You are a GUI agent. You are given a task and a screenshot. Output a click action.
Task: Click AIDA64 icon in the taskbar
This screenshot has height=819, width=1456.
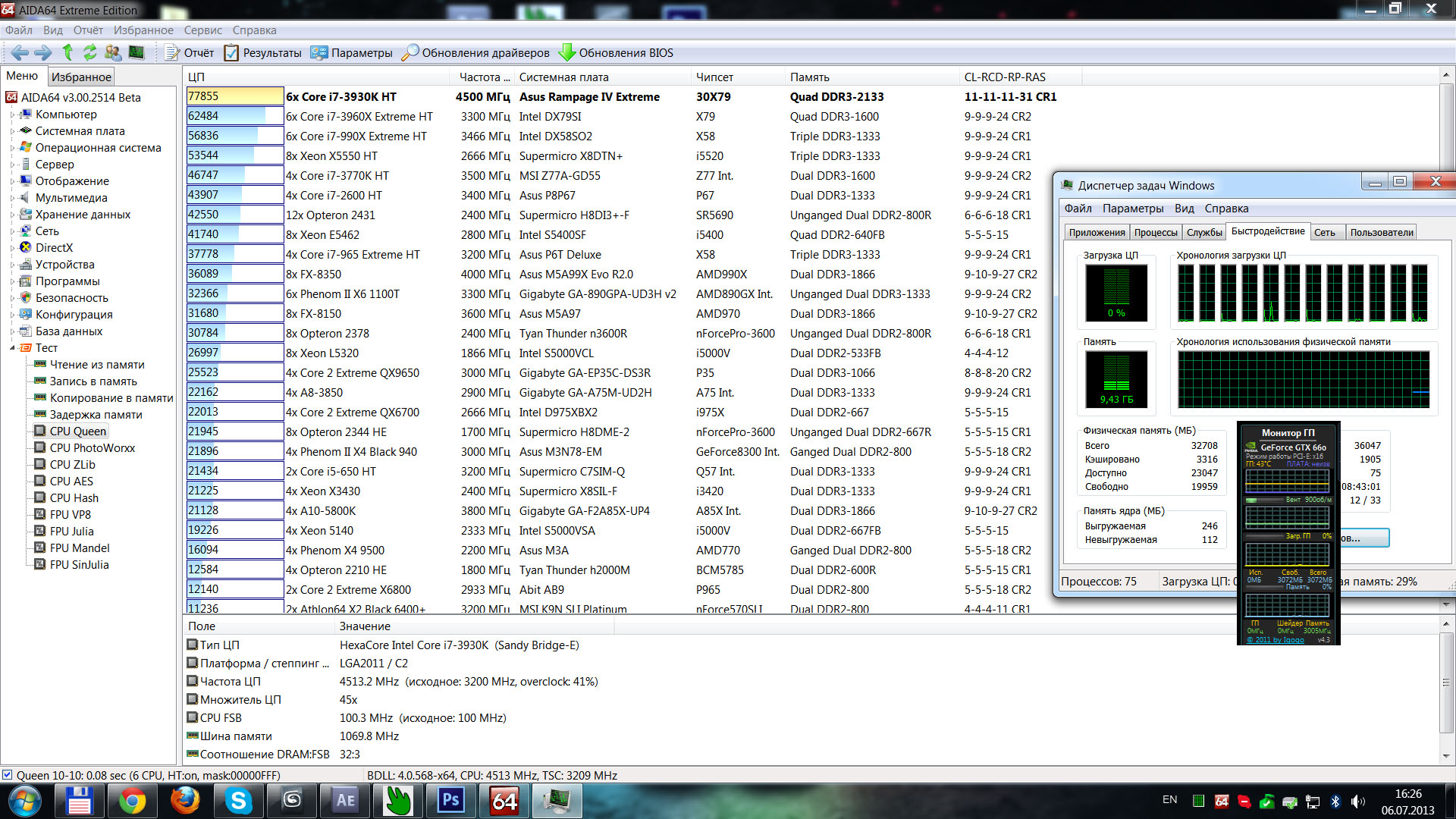pyautogui.click(x=504, y=801)
